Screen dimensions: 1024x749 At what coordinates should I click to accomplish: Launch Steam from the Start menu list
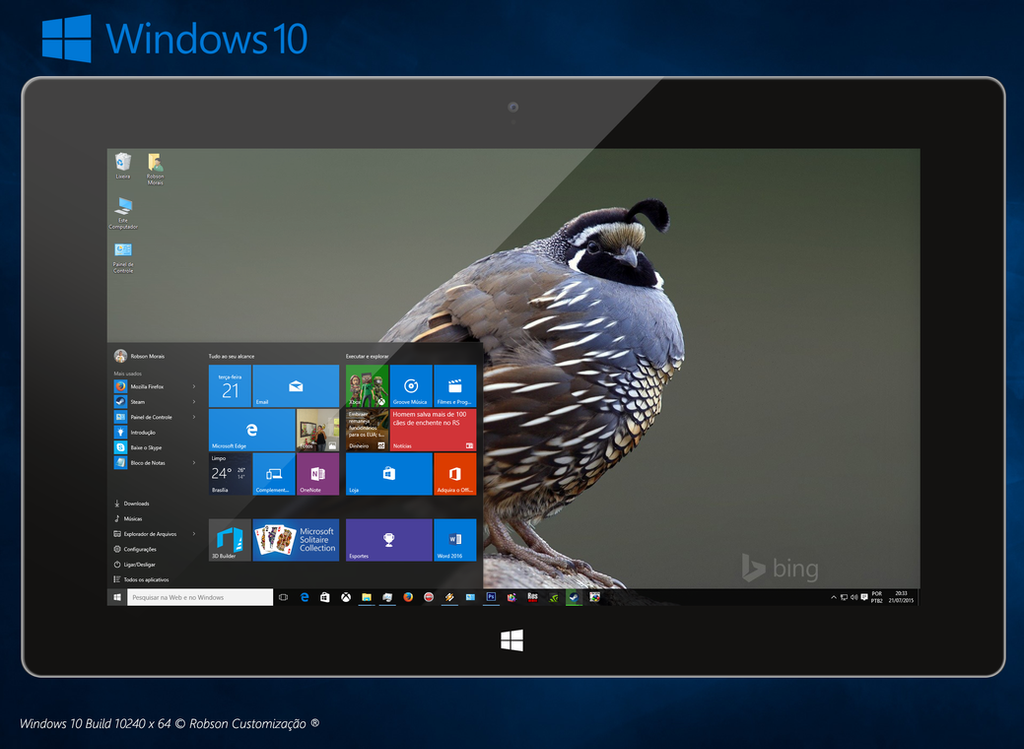tap(130, 402)
